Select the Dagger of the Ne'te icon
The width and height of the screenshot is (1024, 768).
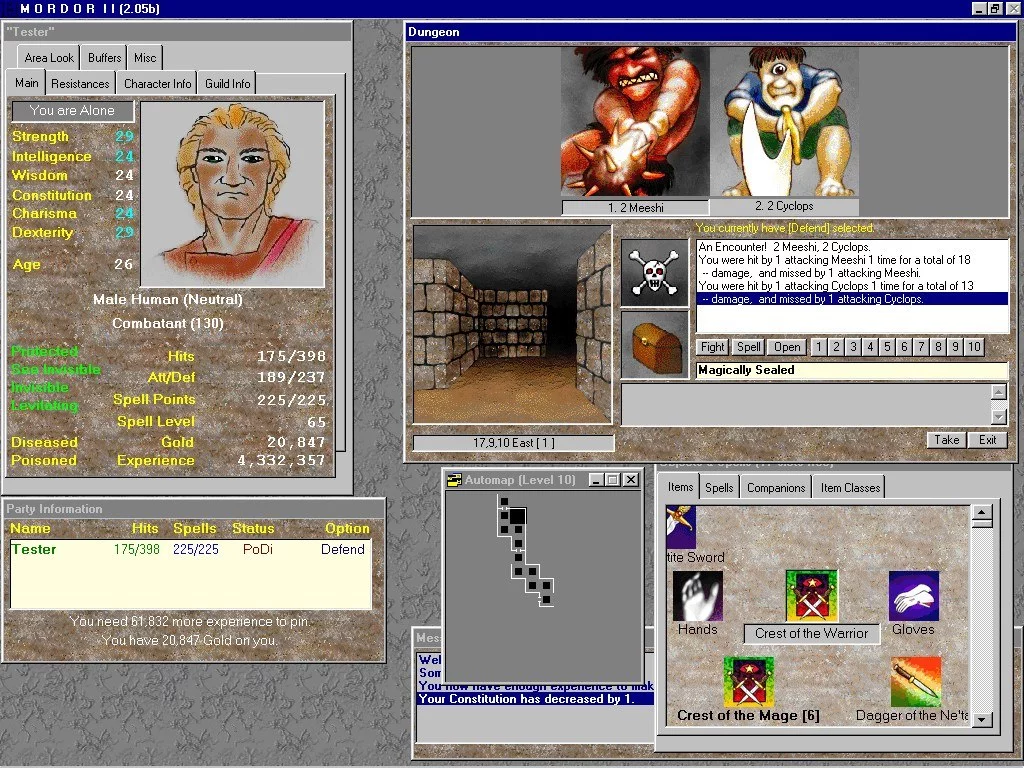[x=916, y=682]
